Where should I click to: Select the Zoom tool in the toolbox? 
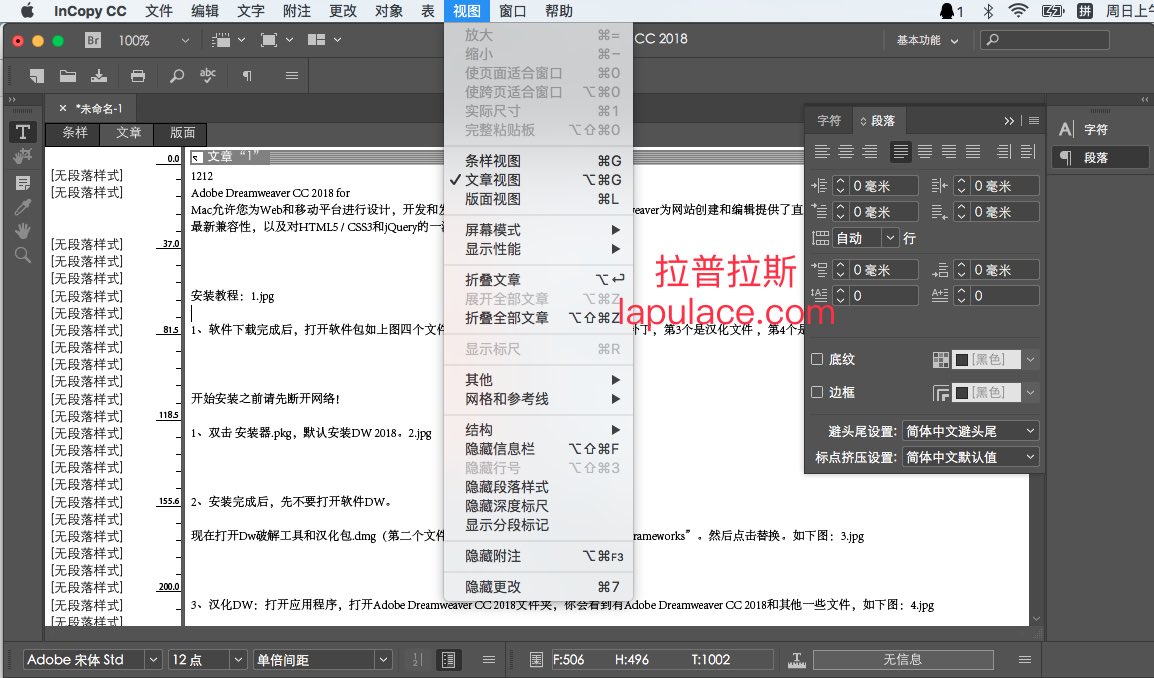click(x=23, y=255)
